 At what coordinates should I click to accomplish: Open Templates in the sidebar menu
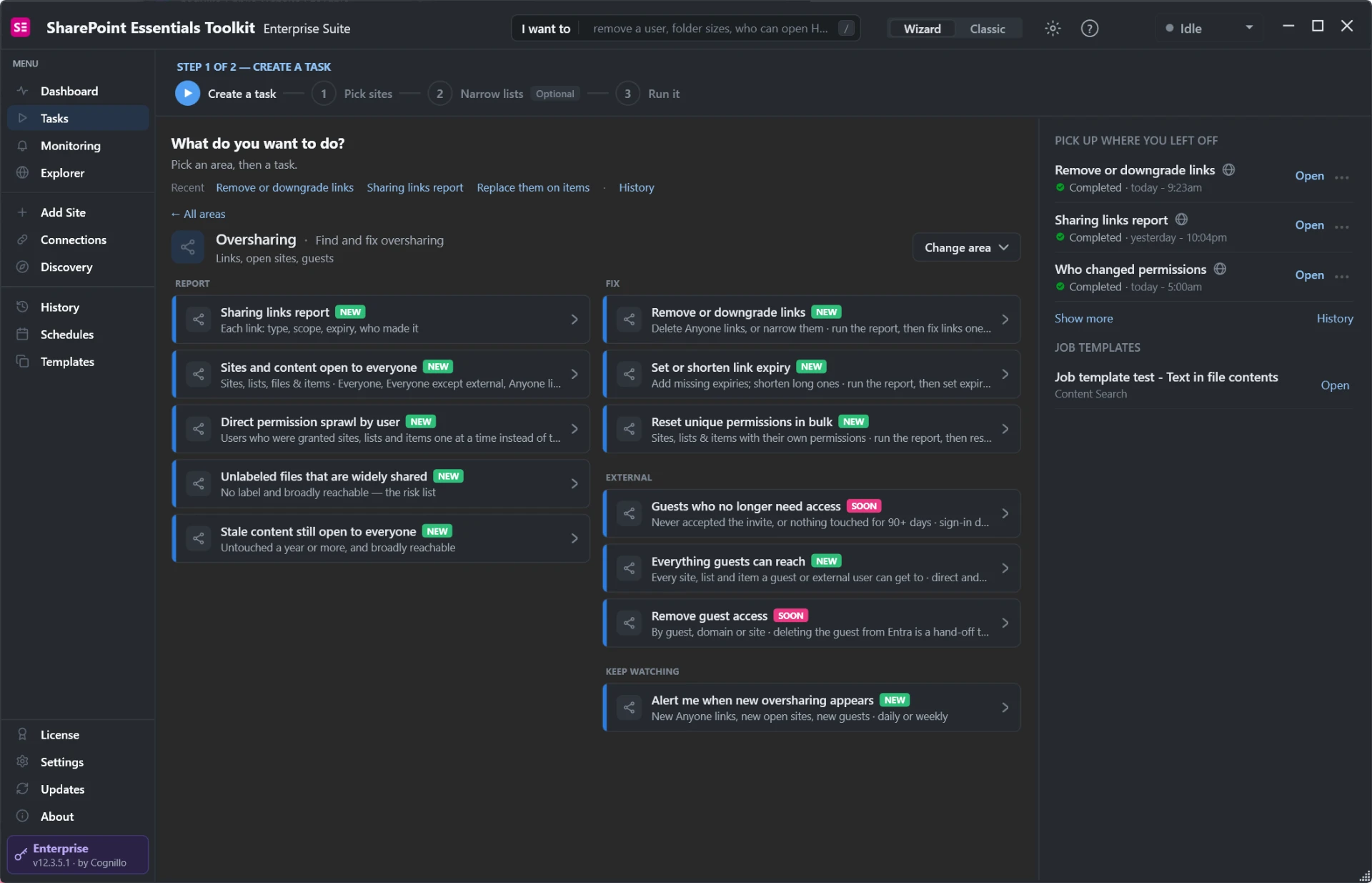click(78, 362)
